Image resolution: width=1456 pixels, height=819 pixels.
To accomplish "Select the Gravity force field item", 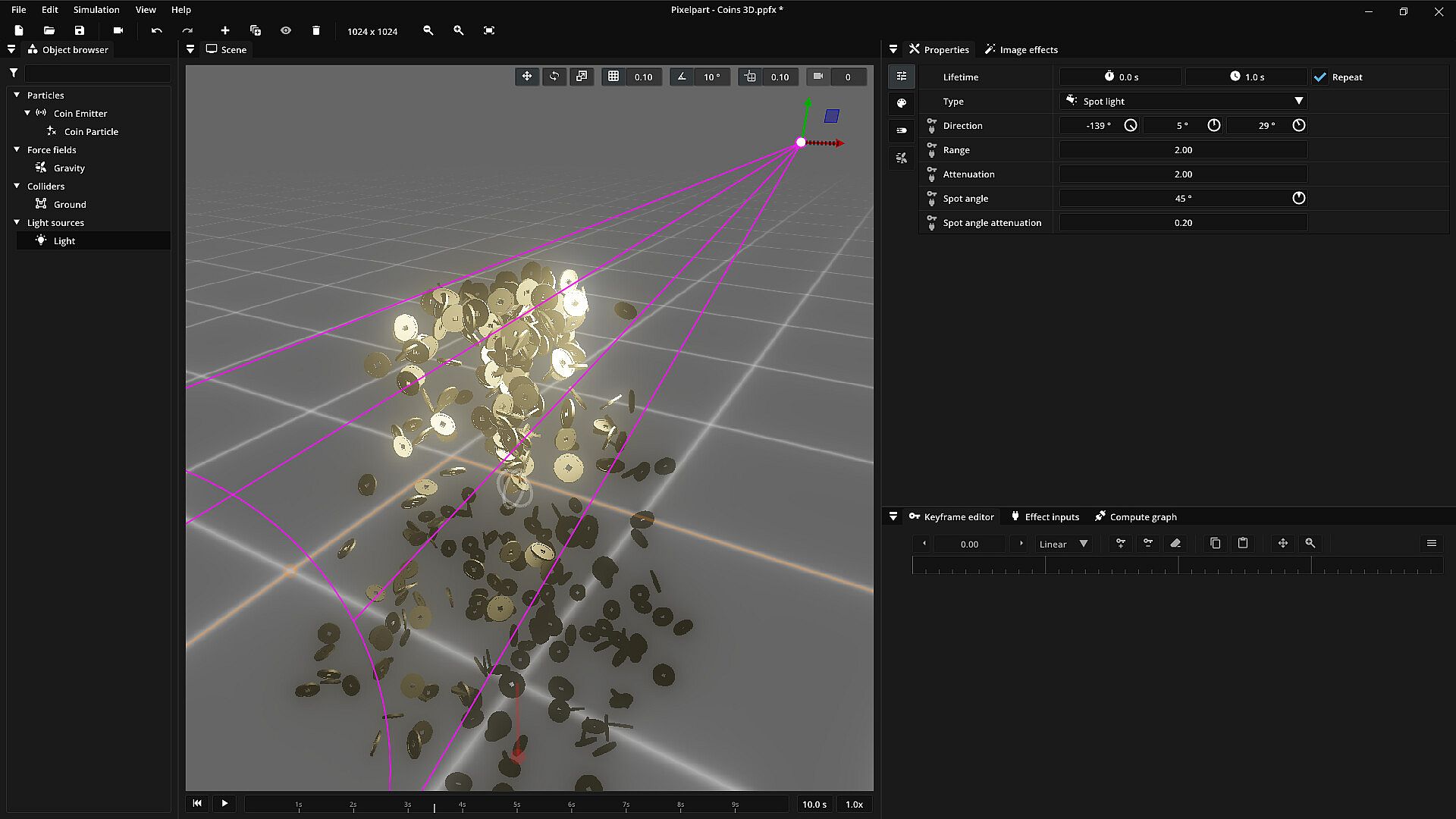I will pyautogui.click(x=69, y=168).
